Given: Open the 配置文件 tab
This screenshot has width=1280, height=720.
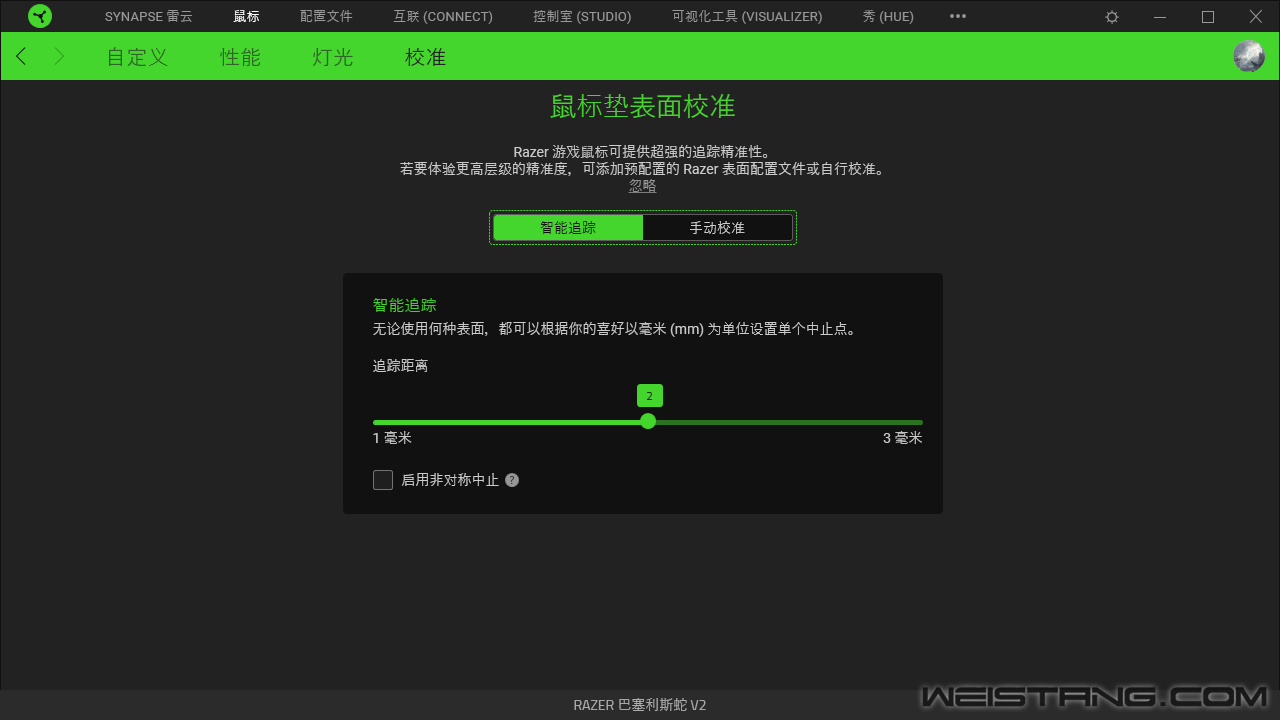Looking at the screenshot, I should (326, 17).
